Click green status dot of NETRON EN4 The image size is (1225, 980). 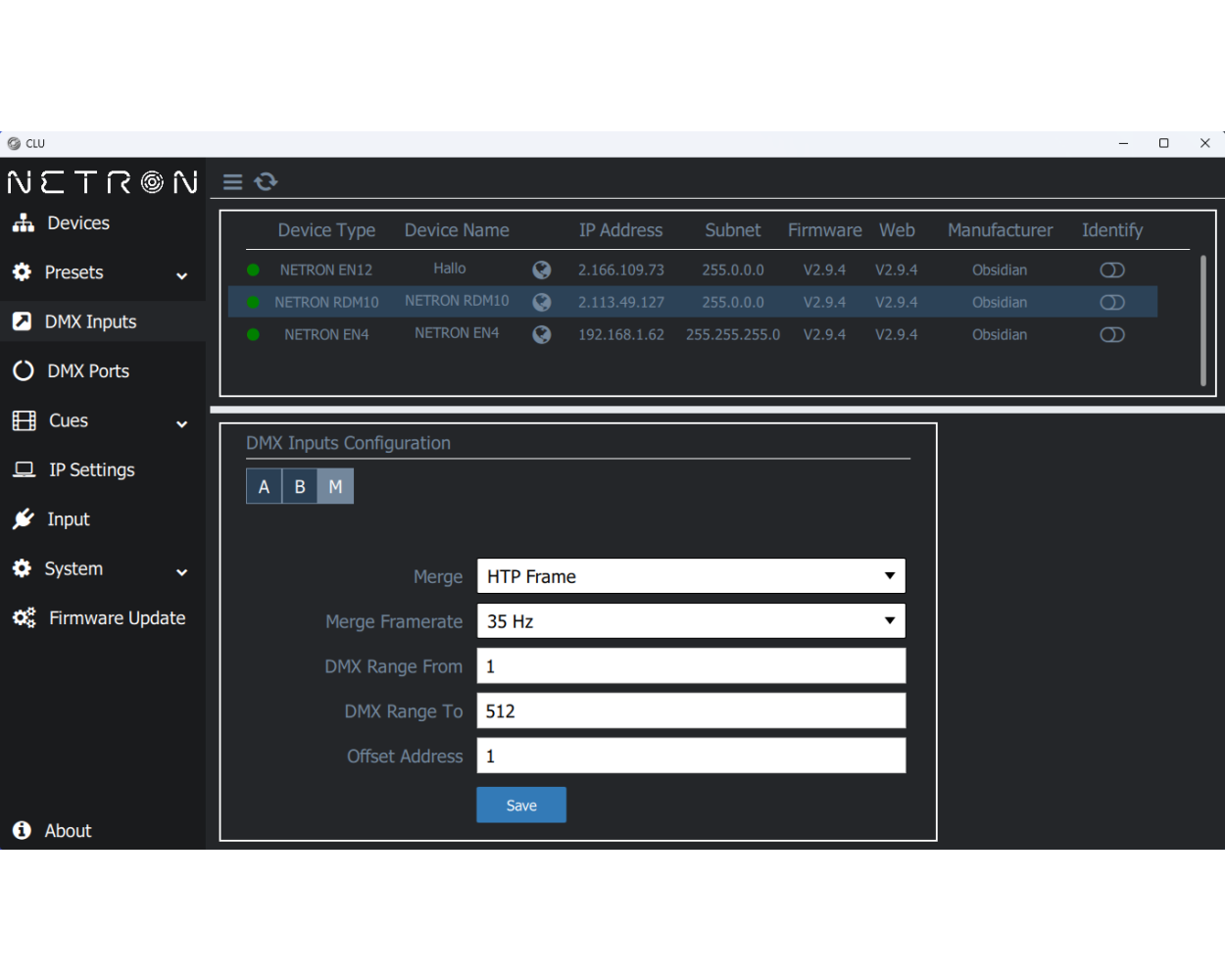point(253,334)
